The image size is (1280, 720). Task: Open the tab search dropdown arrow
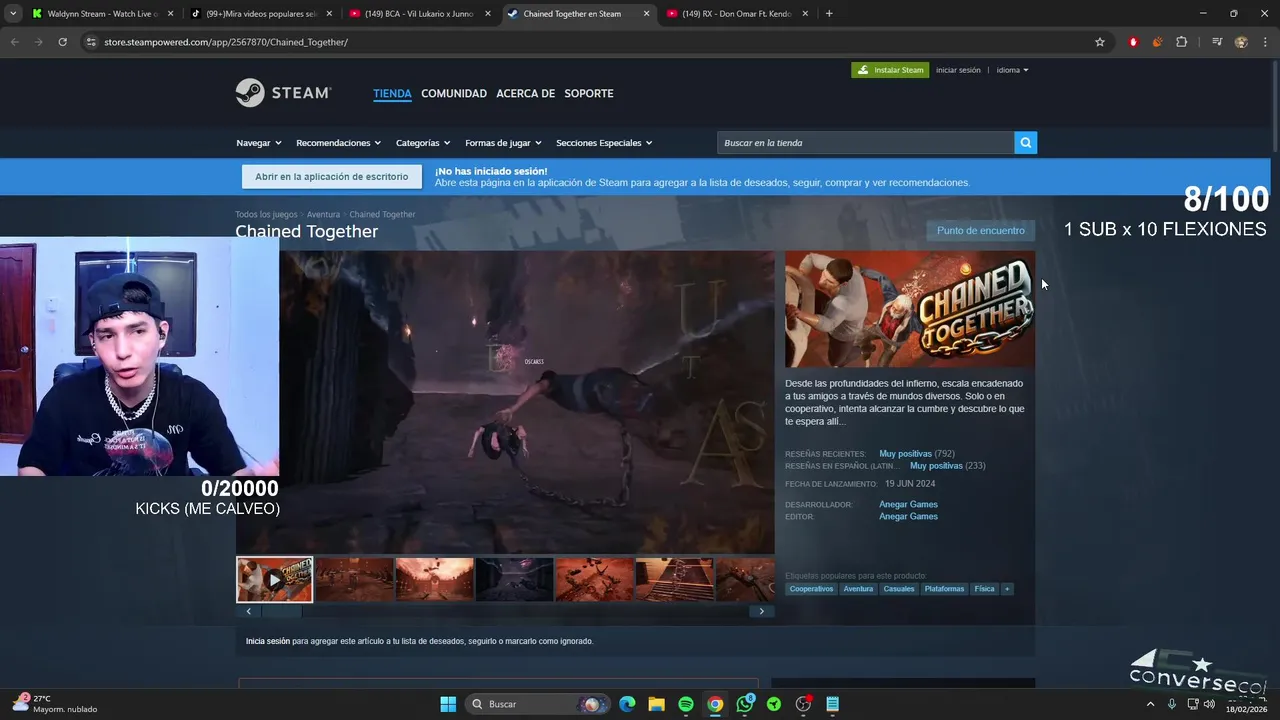(13, 14)
